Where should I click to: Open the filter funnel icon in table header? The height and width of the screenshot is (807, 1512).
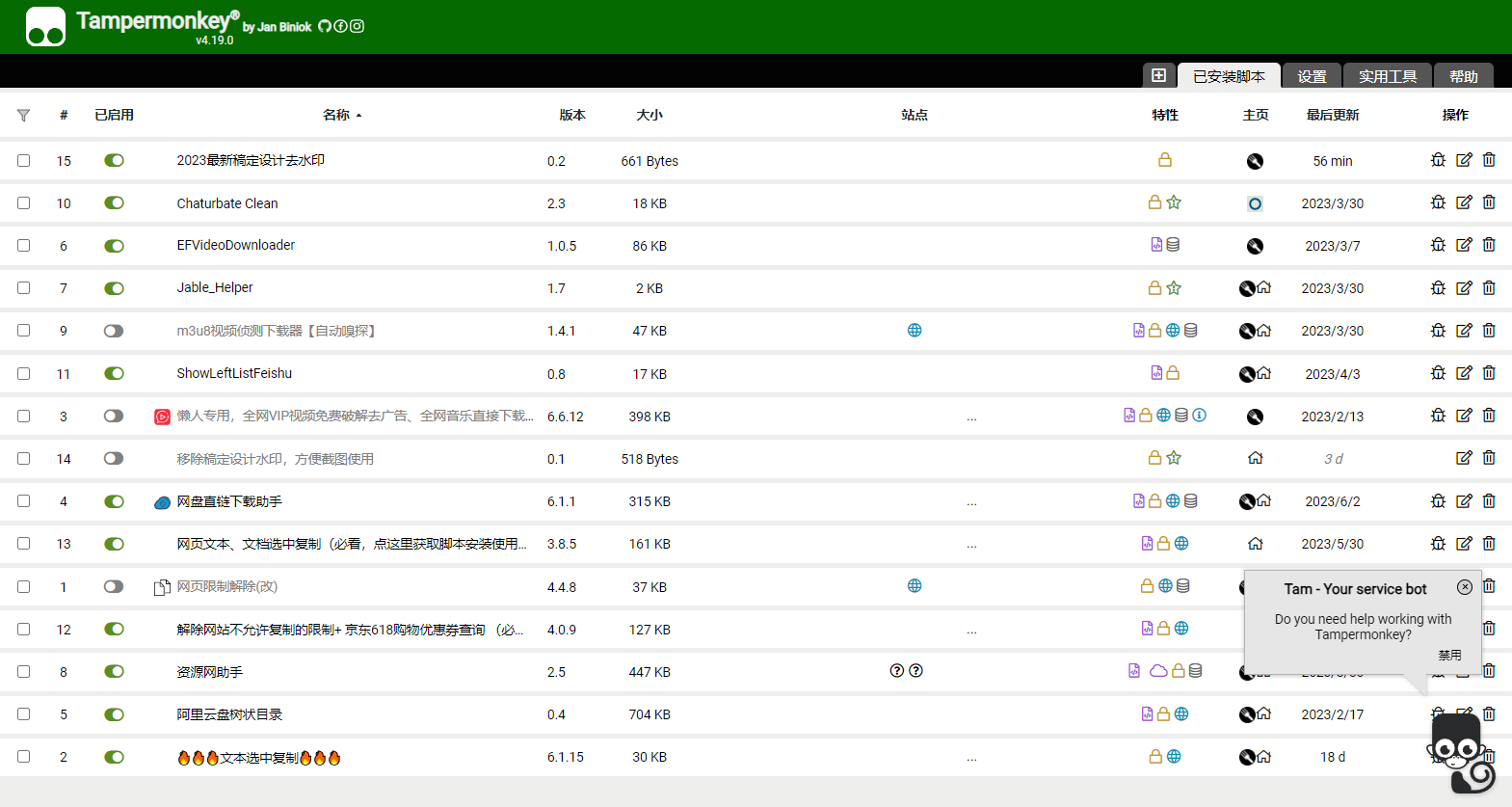click(23, 115)
